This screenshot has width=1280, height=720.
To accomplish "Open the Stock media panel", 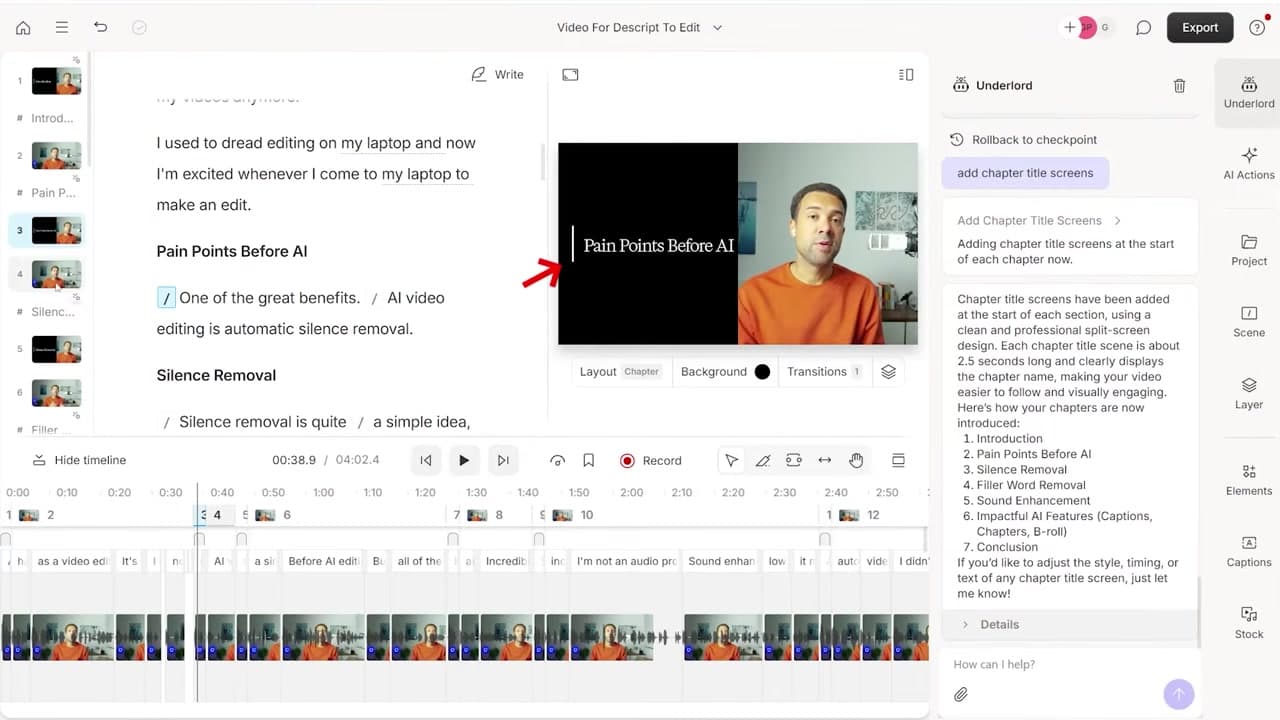I will tap(1249, 622).
